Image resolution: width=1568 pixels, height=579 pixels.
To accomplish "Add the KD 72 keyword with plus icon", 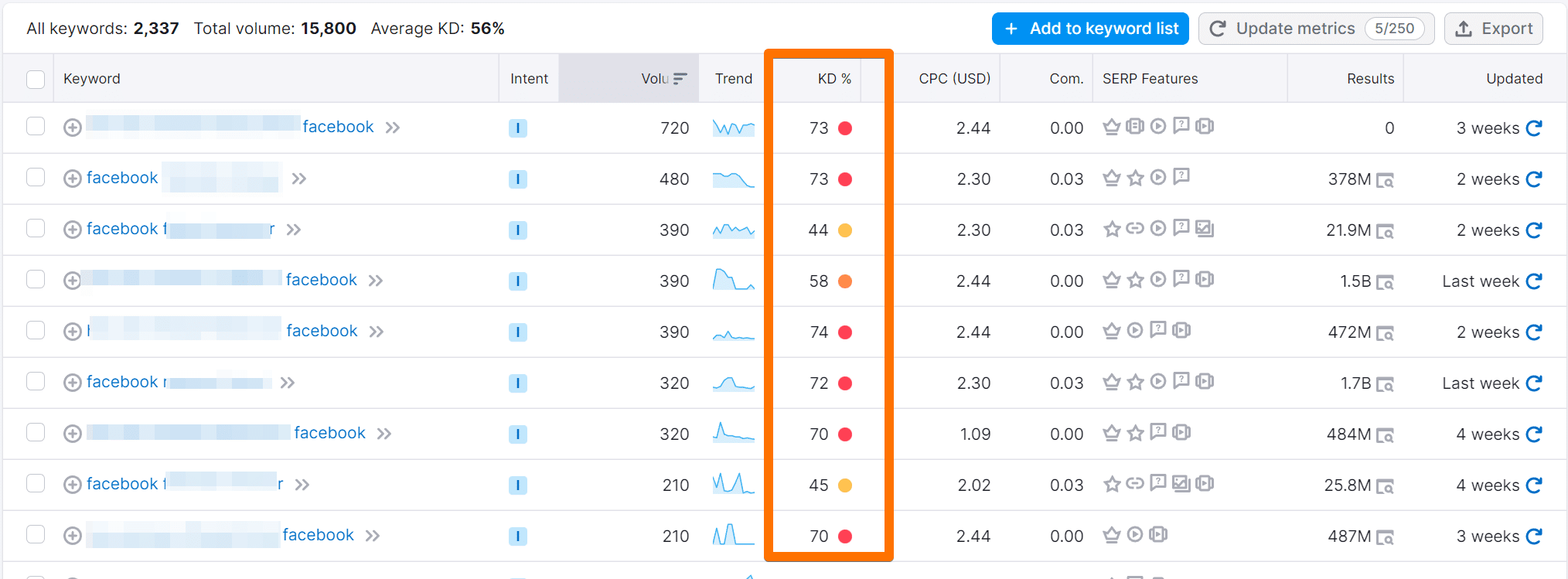I will point(73,383).
